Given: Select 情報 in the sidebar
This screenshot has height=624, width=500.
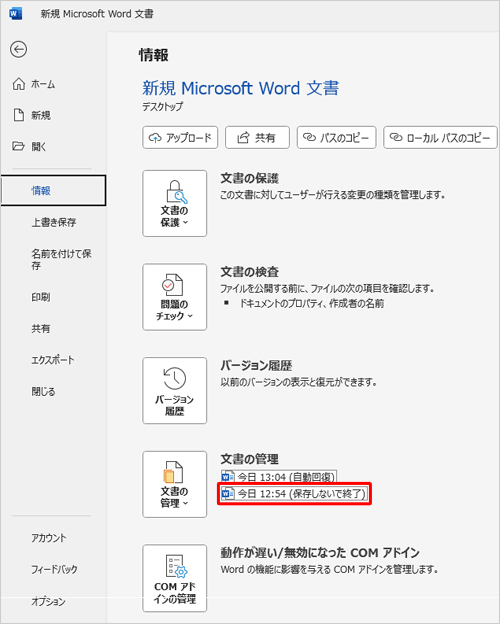Looking at the screenshot, I should [x=54, y=191].
